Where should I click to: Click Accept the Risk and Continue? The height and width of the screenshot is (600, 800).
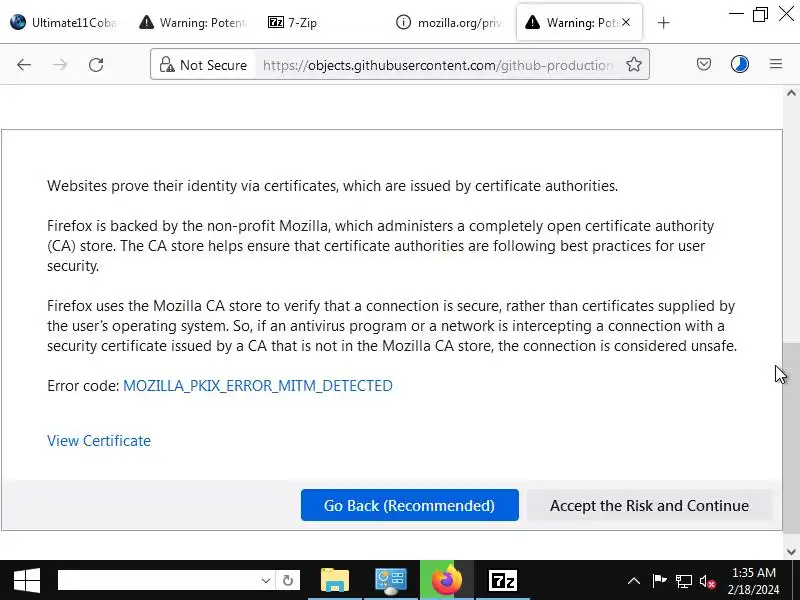(649, 505)
